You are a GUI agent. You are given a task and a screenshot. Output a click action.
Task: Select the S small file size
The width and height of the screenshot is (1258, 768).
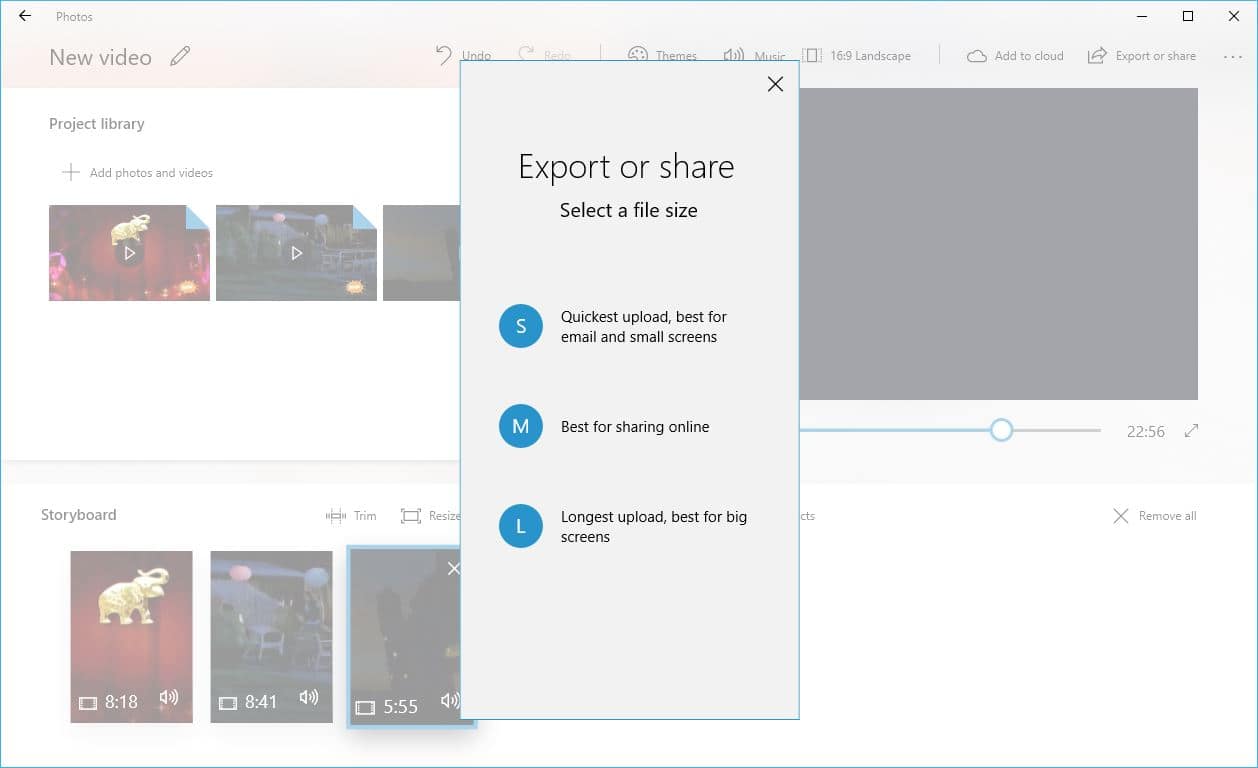pos(520,326)
